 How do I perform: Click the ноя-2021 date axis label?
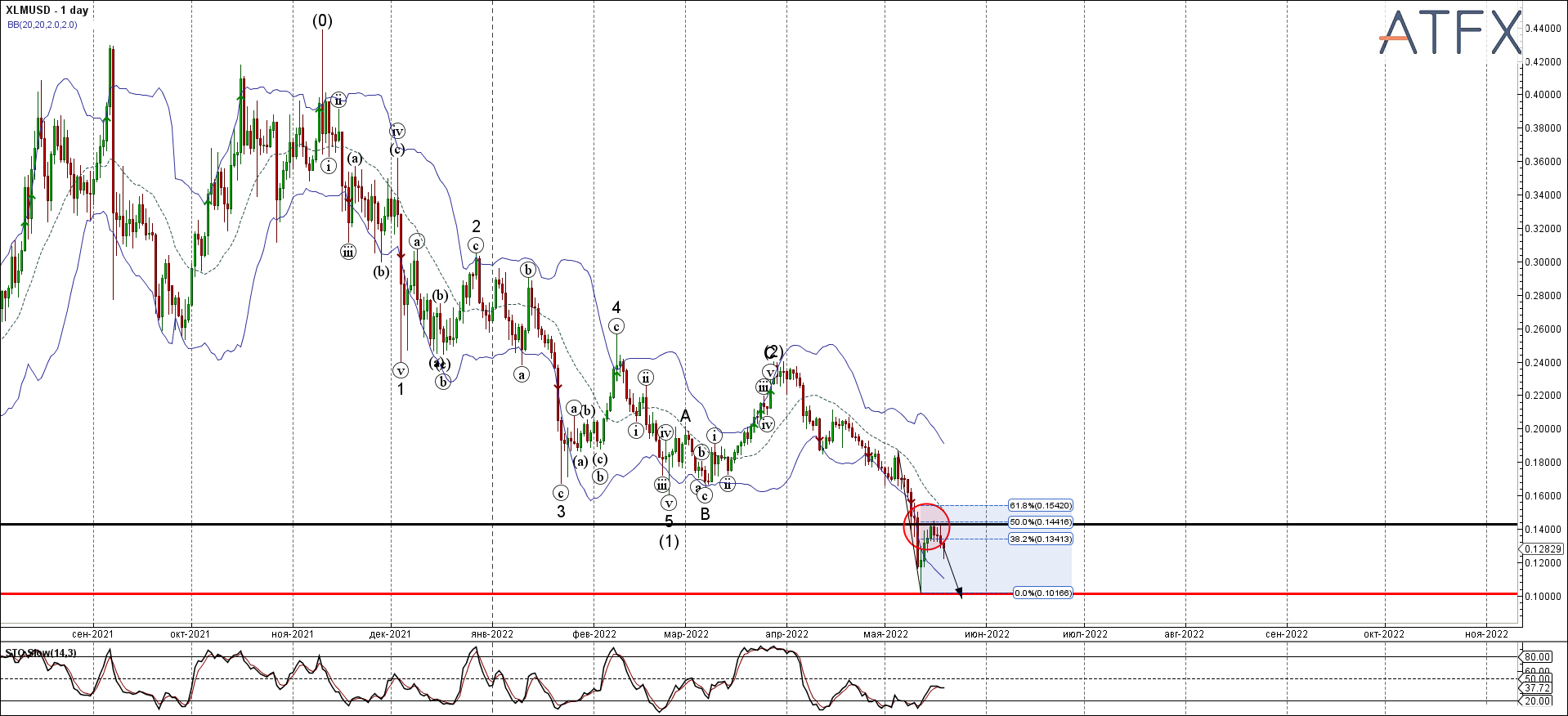pyautogui.click(x=293, y=634)
